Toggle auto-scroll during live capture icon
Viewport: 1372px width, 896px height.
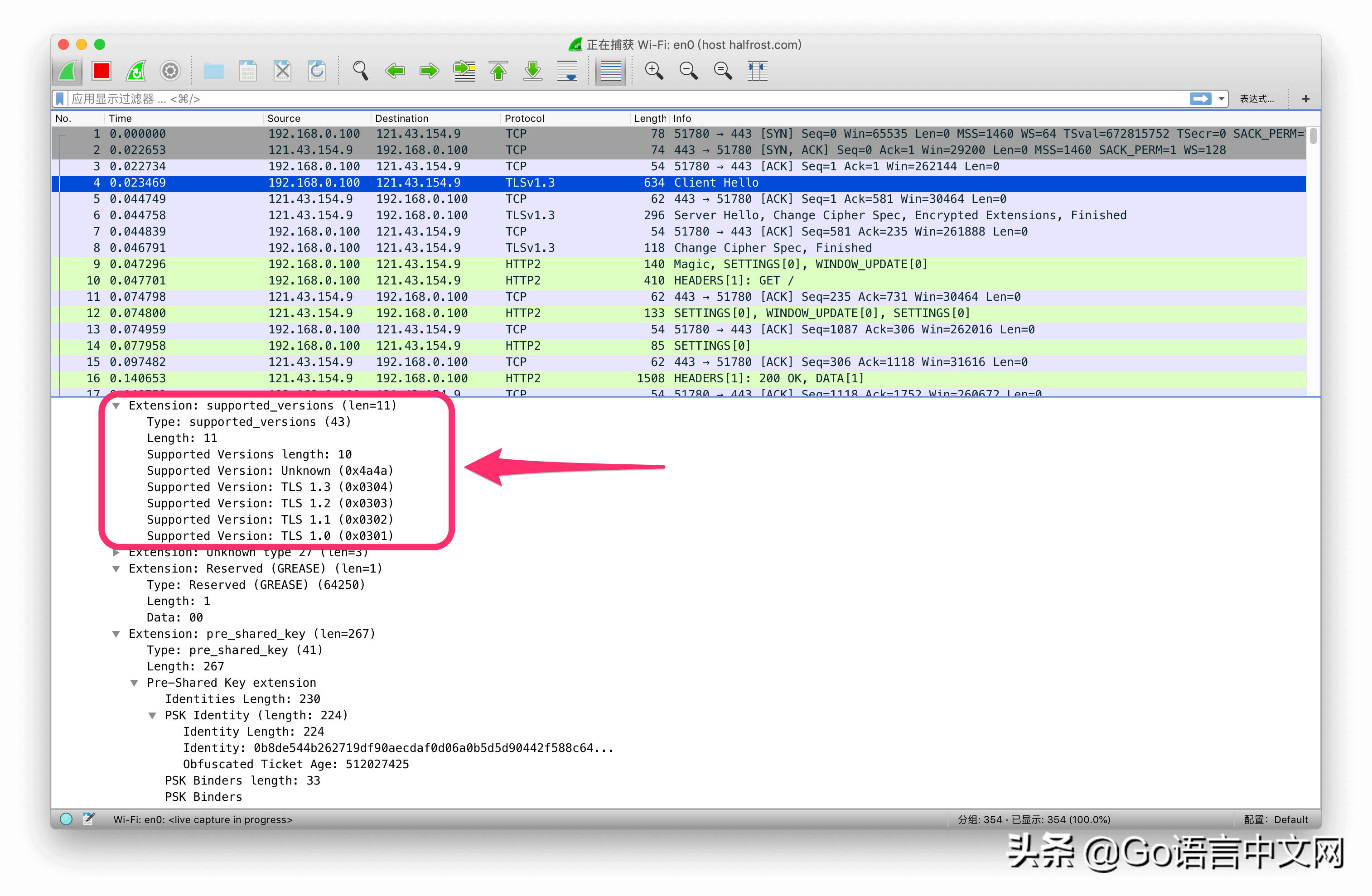[567, 71]
